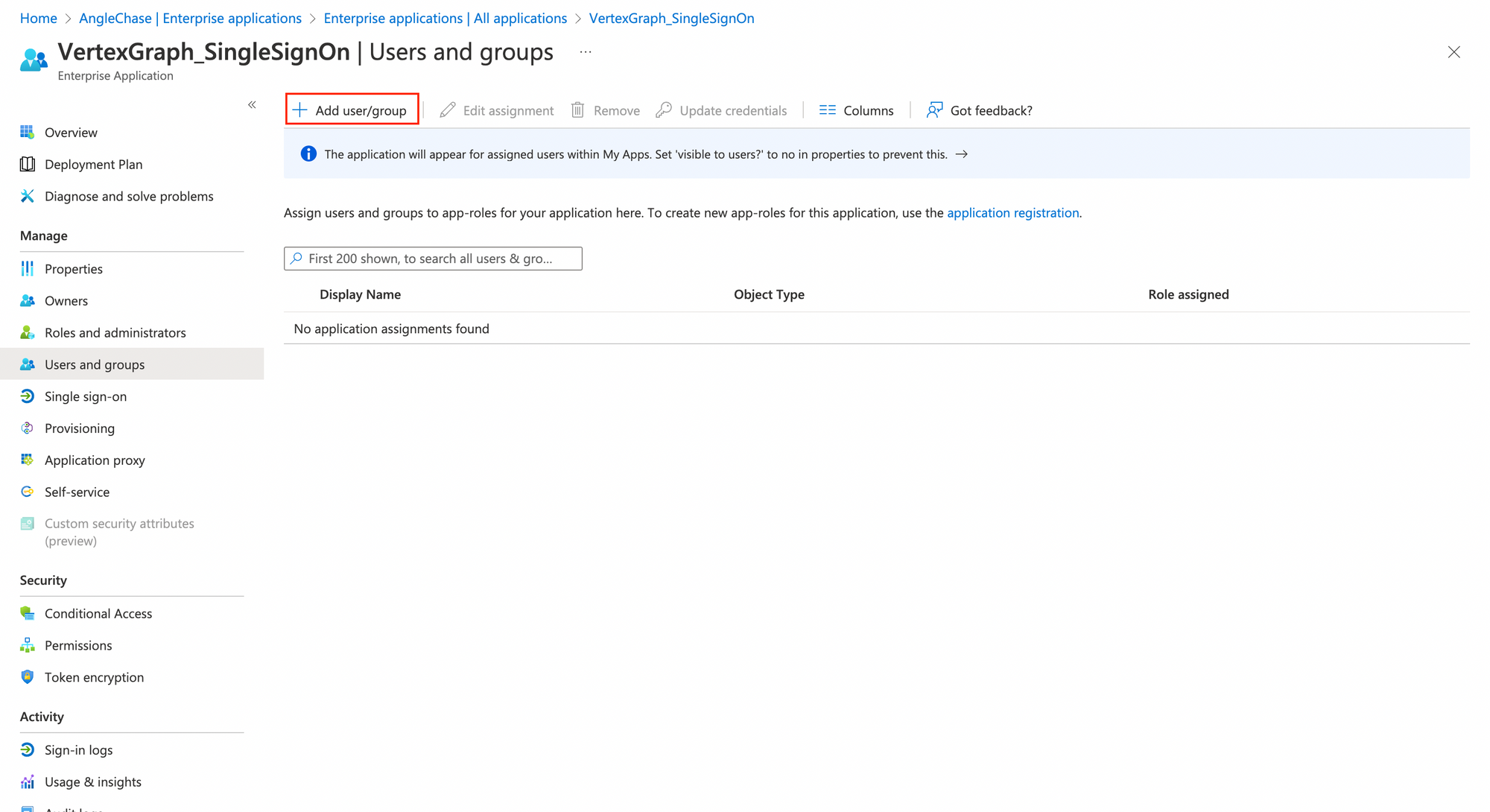Collapse the sidebar with the double chevron
The image size is (1490, 812).
click(253, 105)
